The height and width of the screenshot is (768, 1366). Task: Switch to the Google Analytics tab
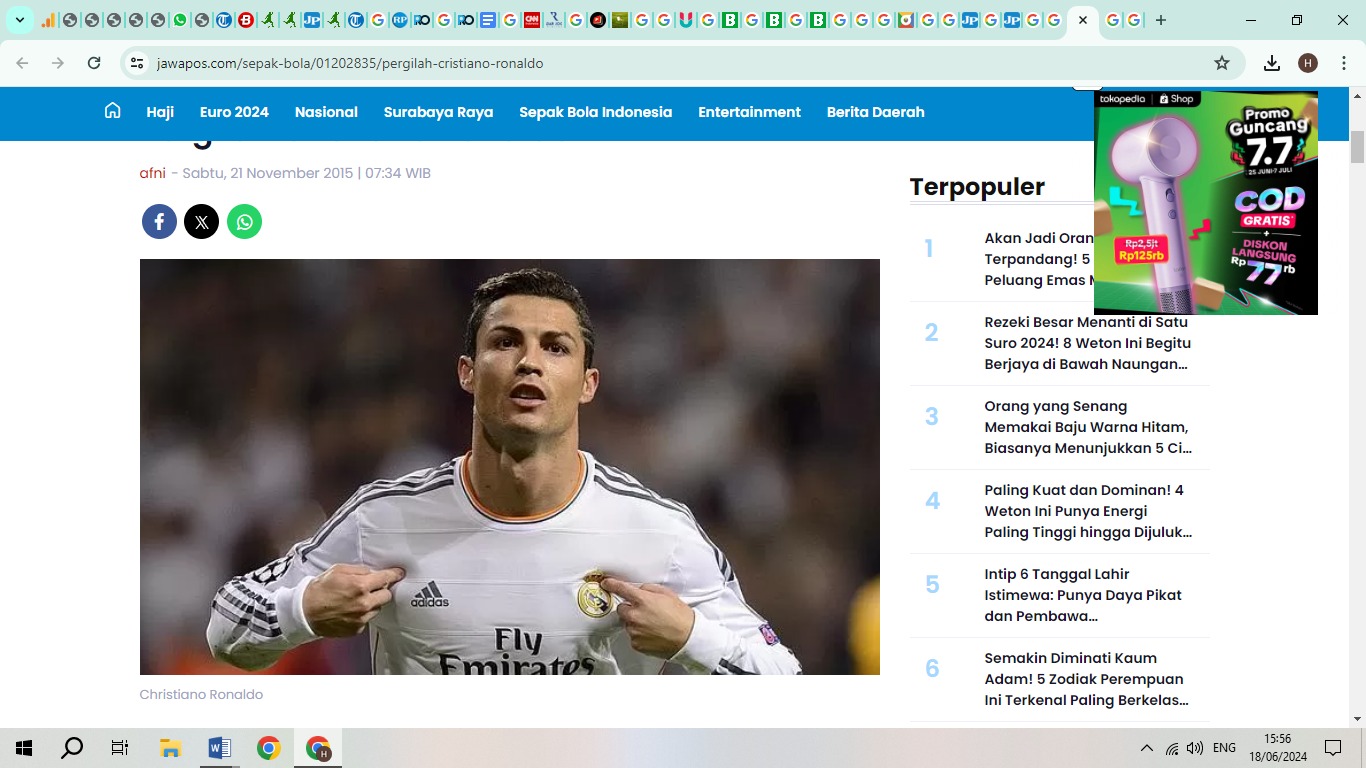pos(48,20)
